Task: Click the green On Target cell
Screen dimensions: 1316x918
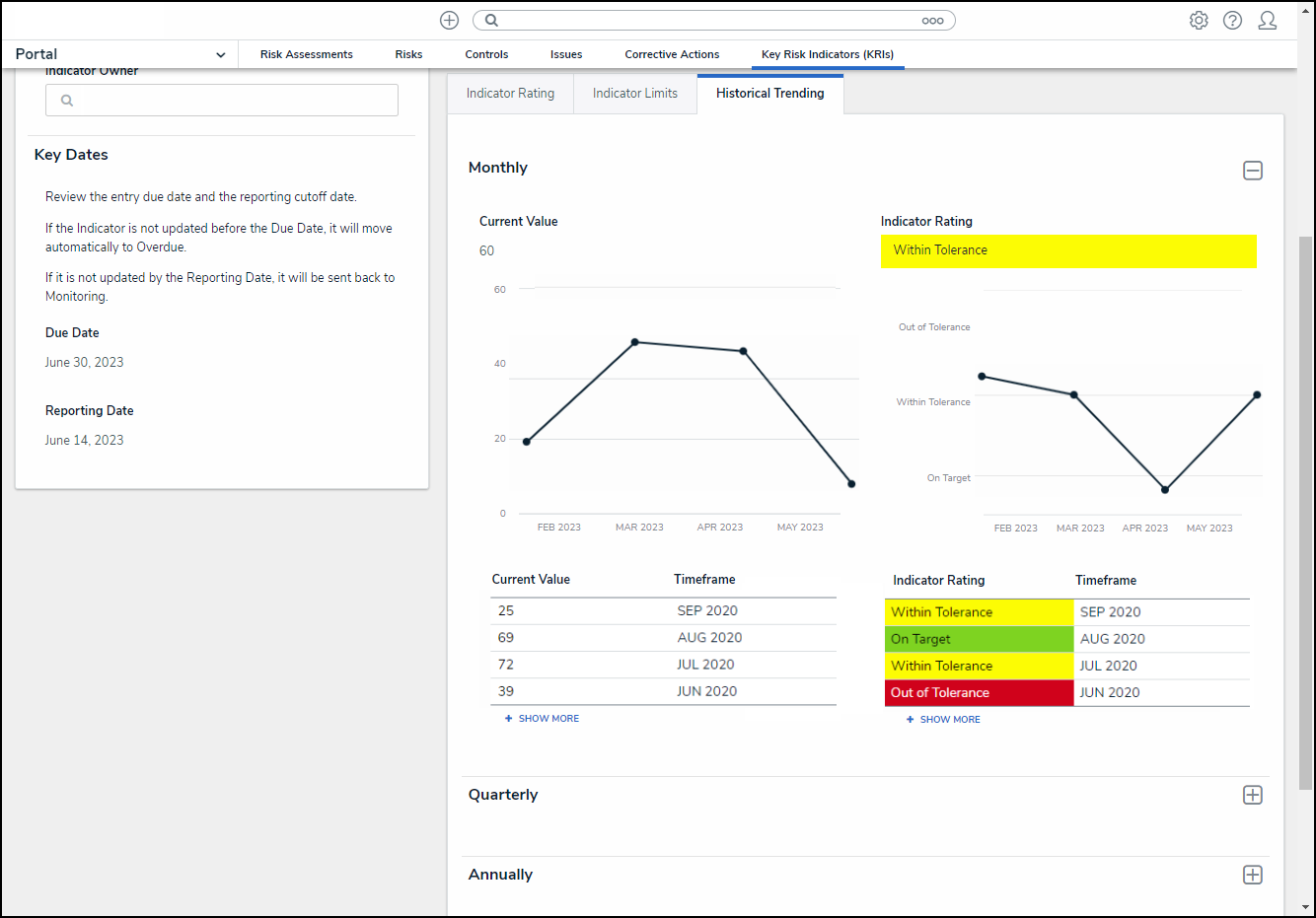Action: (x=979, y=639)
